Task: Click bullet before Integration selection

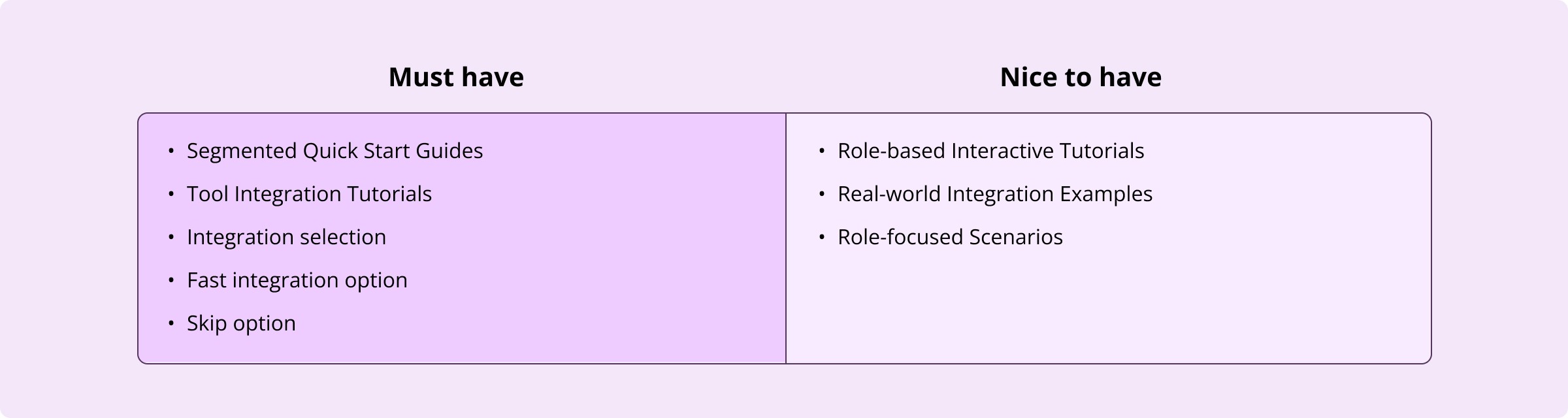Action: pyautogui.click(x=171, y=237)
